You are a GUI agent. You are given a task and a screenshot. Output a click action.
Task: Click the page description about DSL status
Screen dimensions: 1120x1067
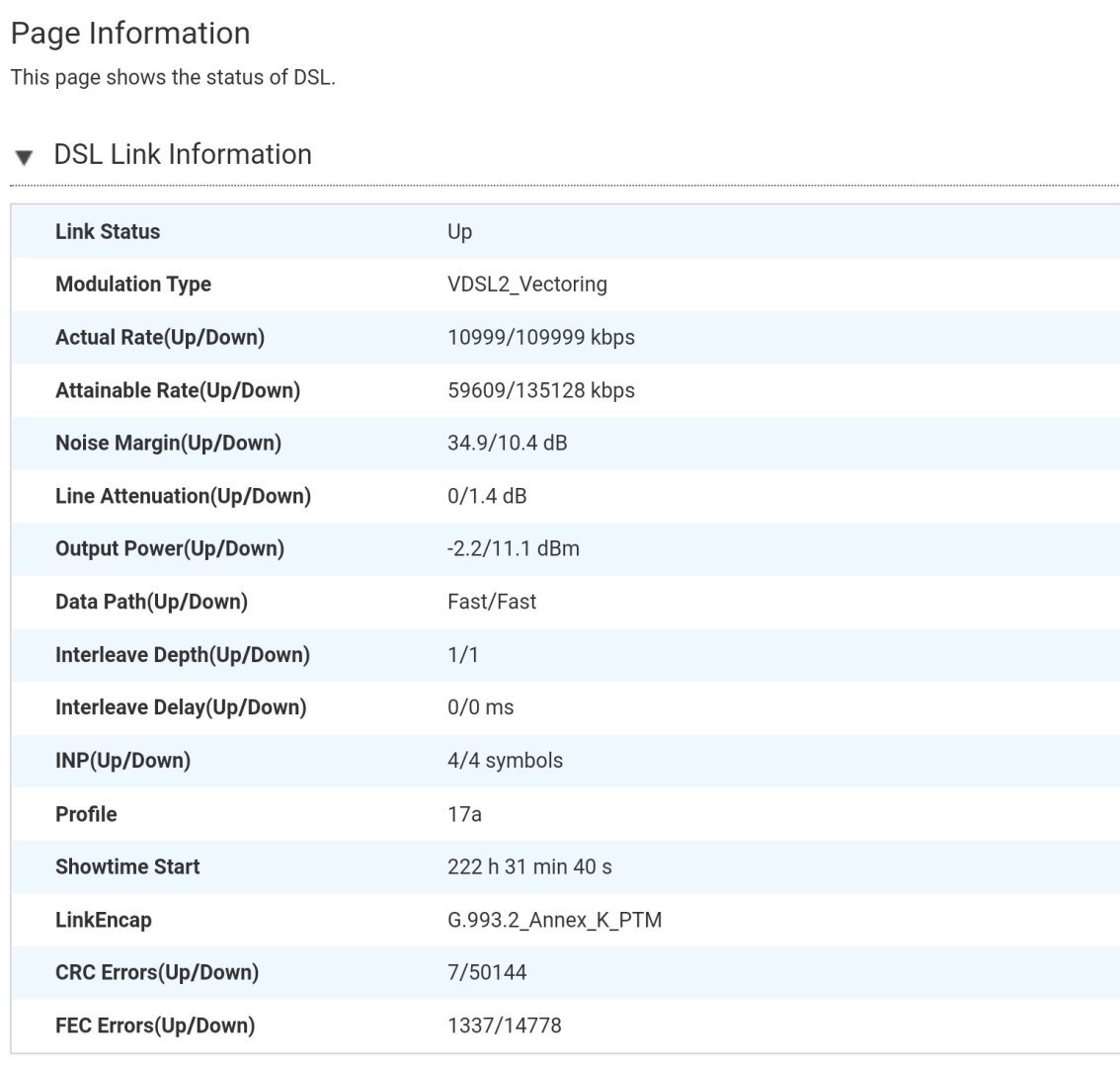click(173, 78)
